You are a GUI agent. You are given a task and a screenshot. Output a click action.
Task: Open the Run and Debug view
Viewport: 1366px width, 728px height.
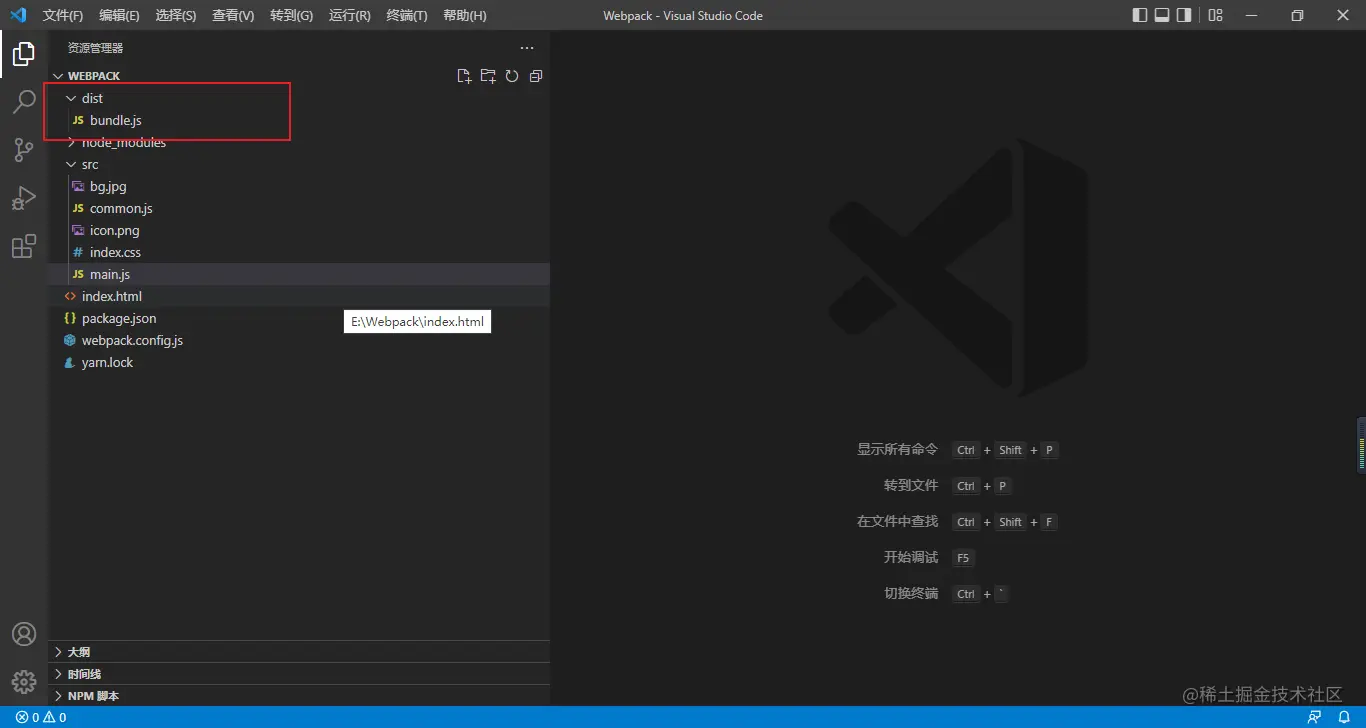tap(24, 198)
